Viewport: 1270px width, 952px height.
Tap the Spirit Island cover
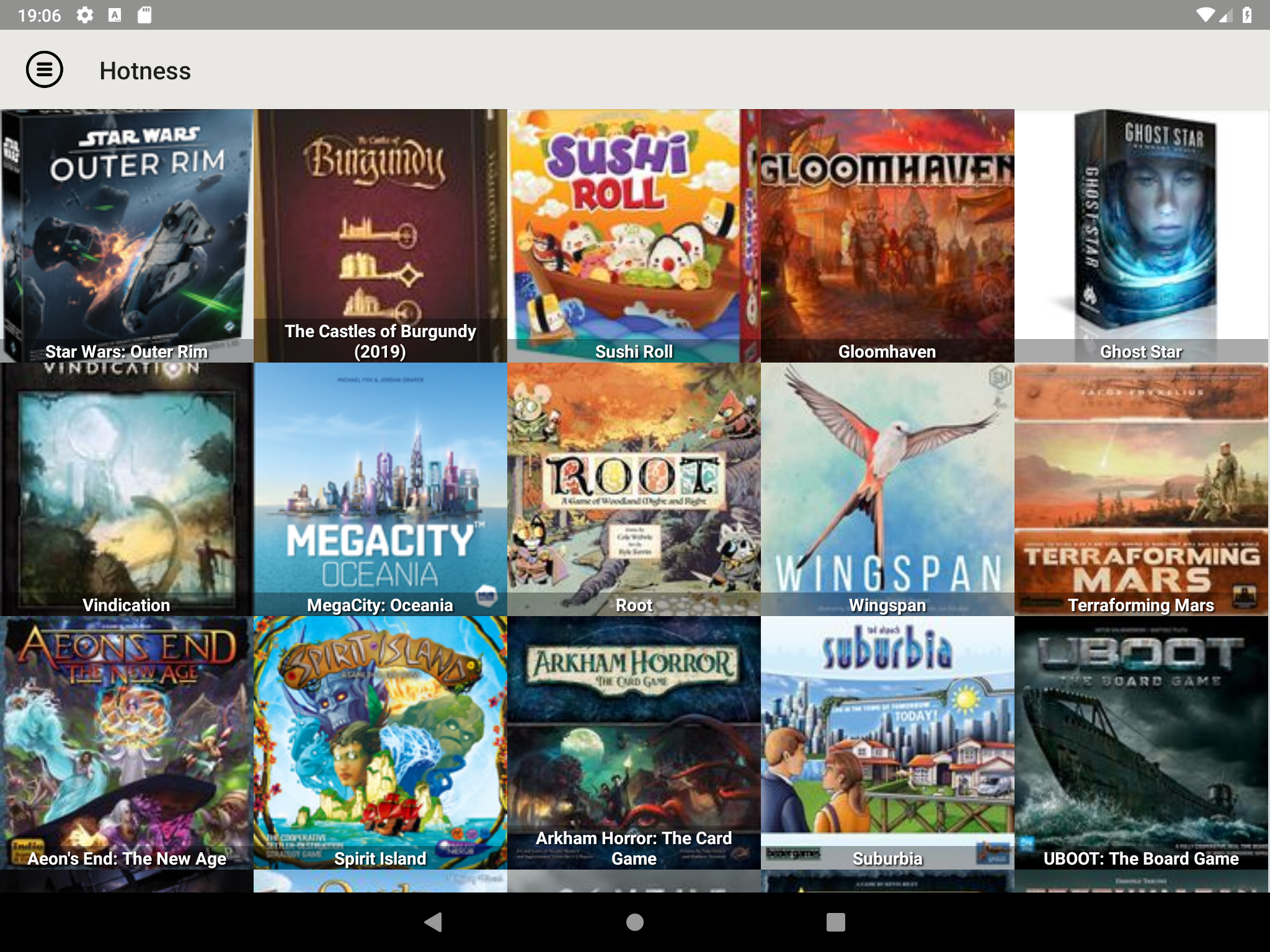point(380,743)
